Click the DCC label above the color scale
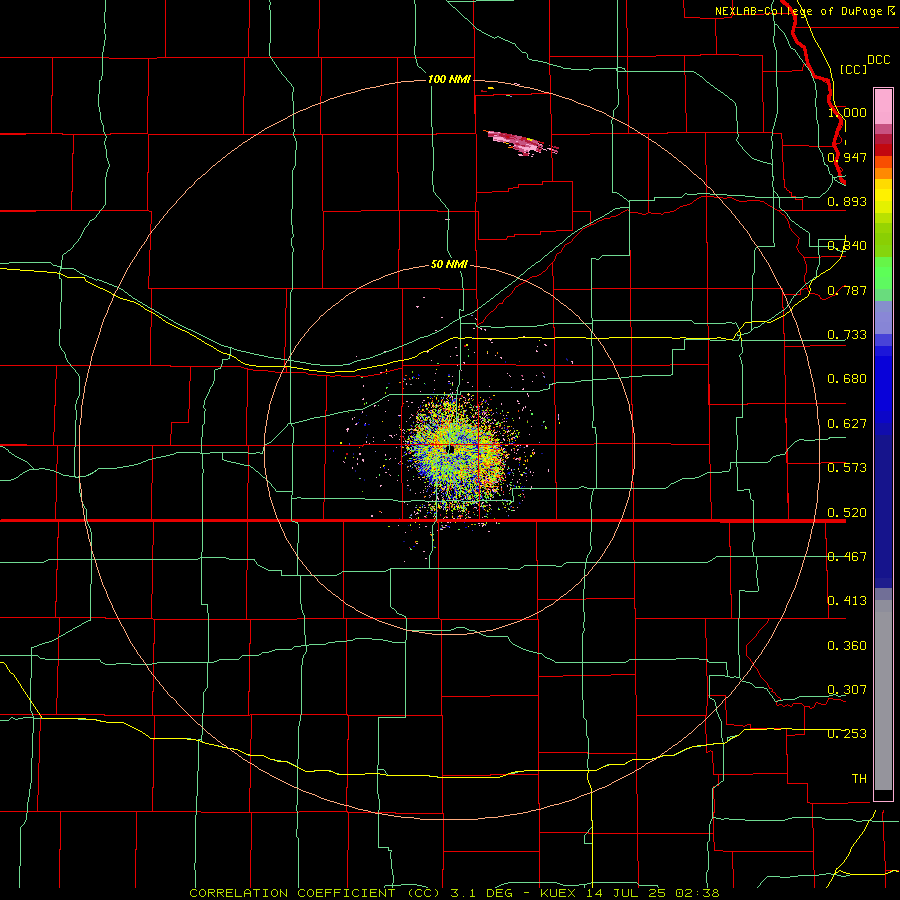The height and width of the screenshot is (900, 900). tap(878, 60)
